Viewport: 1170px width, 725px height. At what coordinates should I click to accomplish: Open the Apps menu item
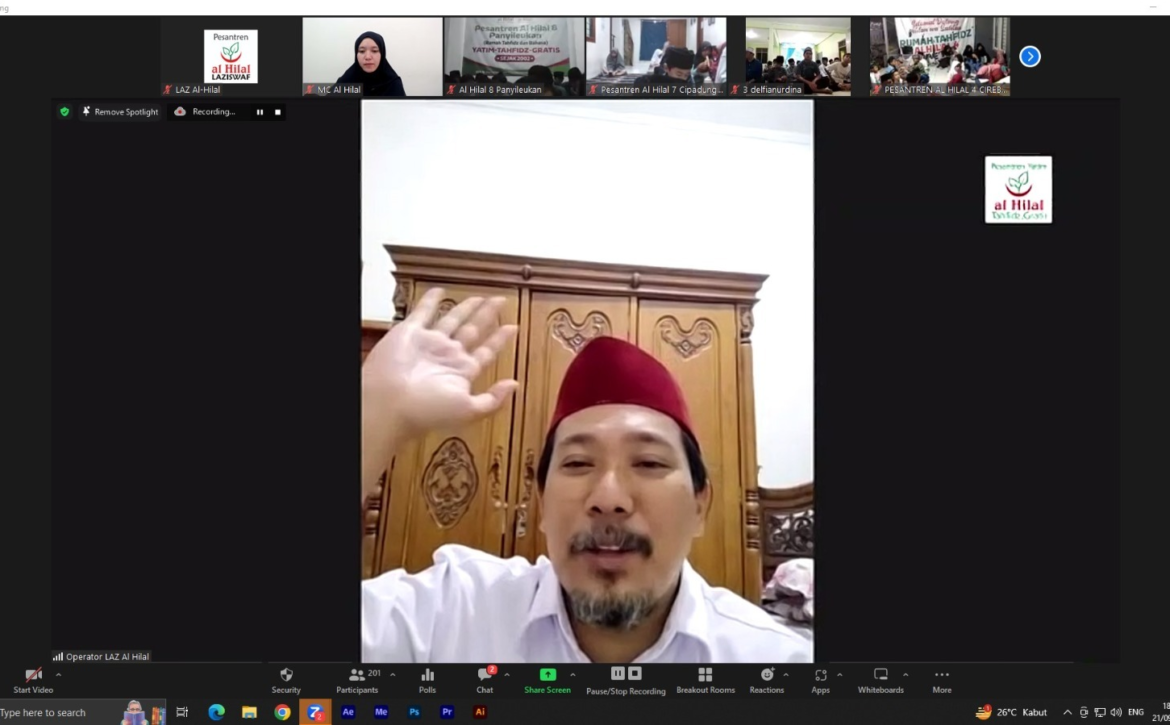point(820,680)
